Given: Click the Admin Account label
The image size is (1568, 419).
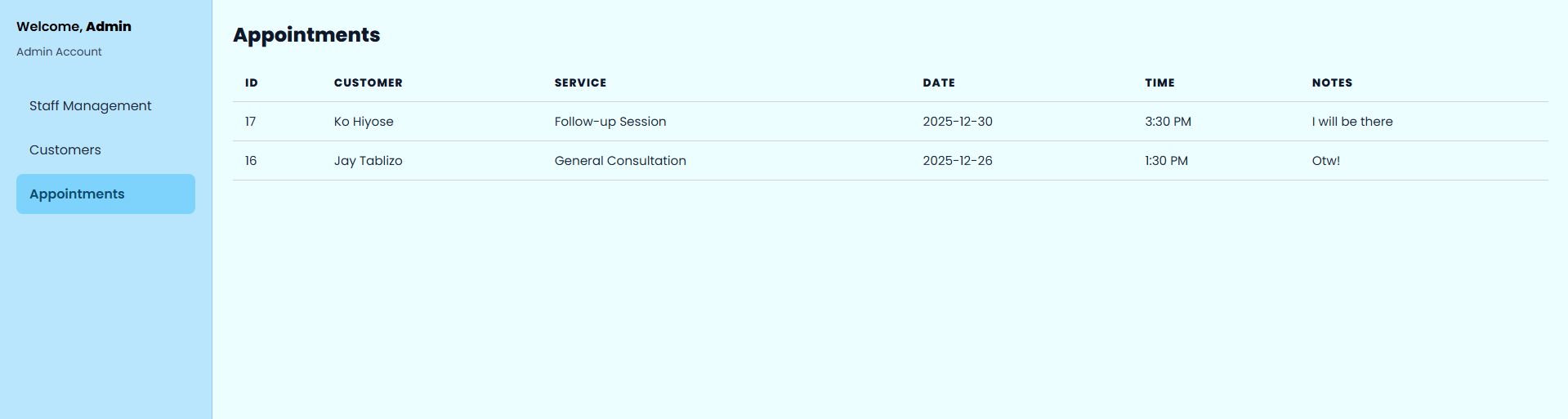Looking at the screenshot, I should pos(59,52).
